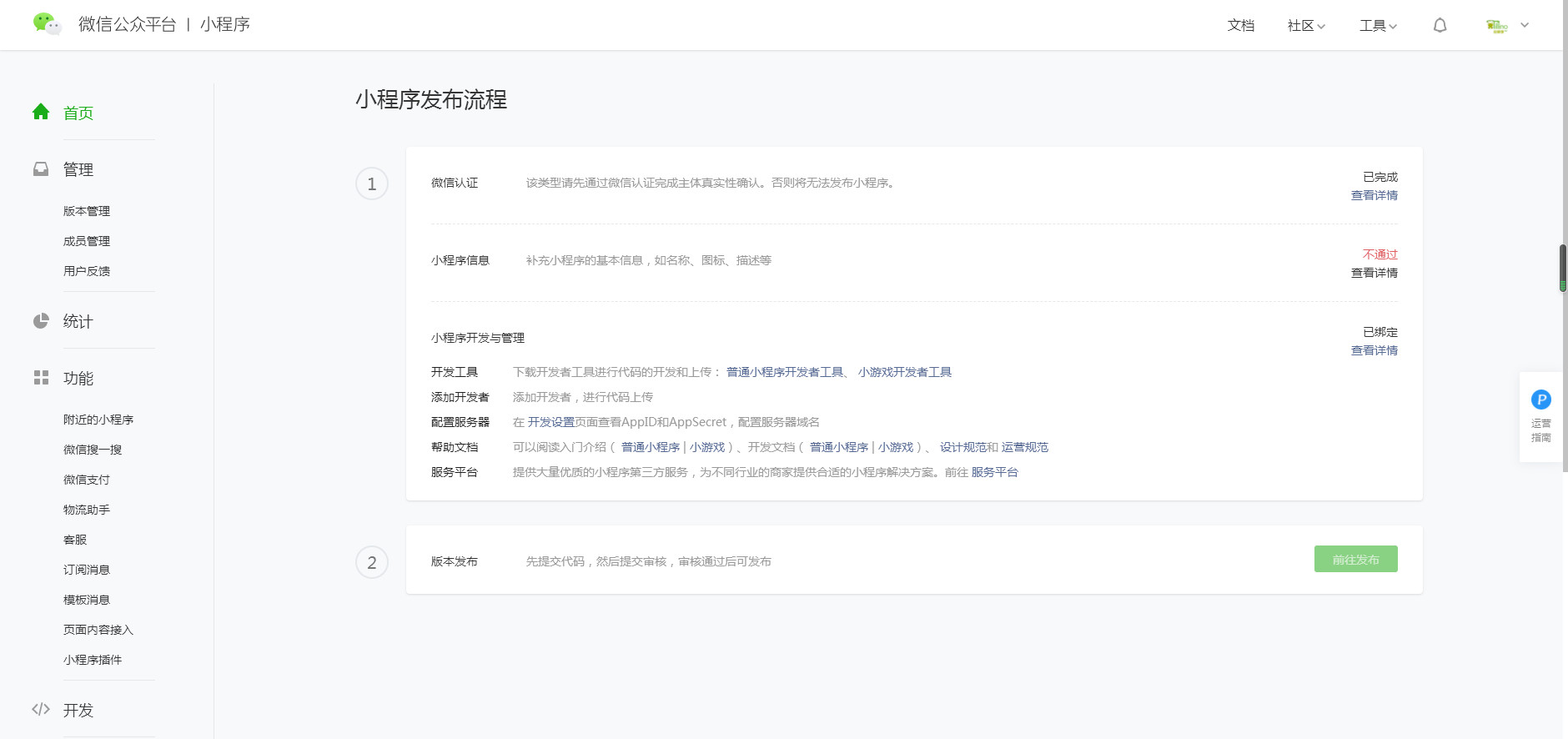The image size is (1568, 739).
Task: Open 统计 in the sidebar
Action: [x=78, y=321]
